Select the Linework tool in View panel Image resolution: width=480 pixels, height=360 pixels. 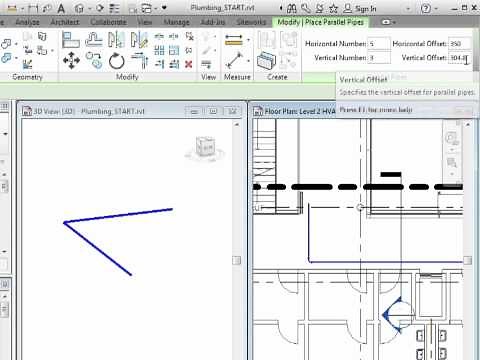[x=206, y=64]
